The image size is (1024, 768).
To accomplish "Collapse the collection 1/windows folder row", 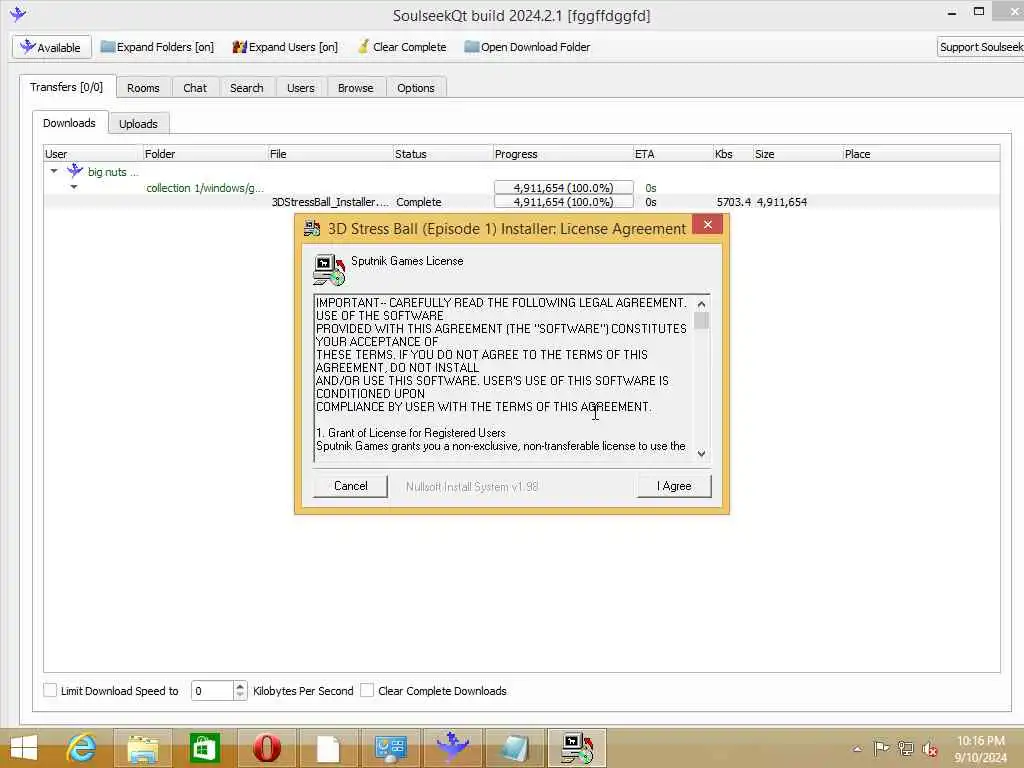I will (74, 187).
